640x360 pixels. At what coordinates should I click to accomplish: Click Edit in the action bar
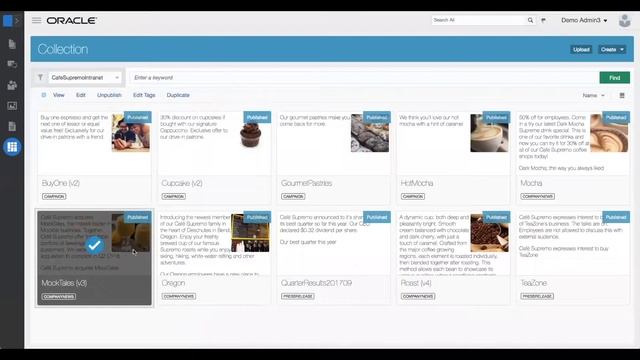pyautogui.click(x=81, y=95)
